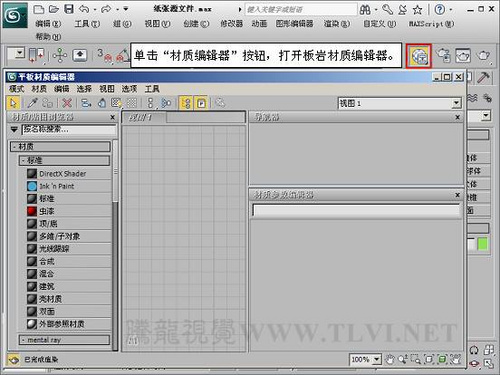Viewport: 500px width, 375px height.
Task: Open the 帮助(H) main menu
Action: point(48,37)
